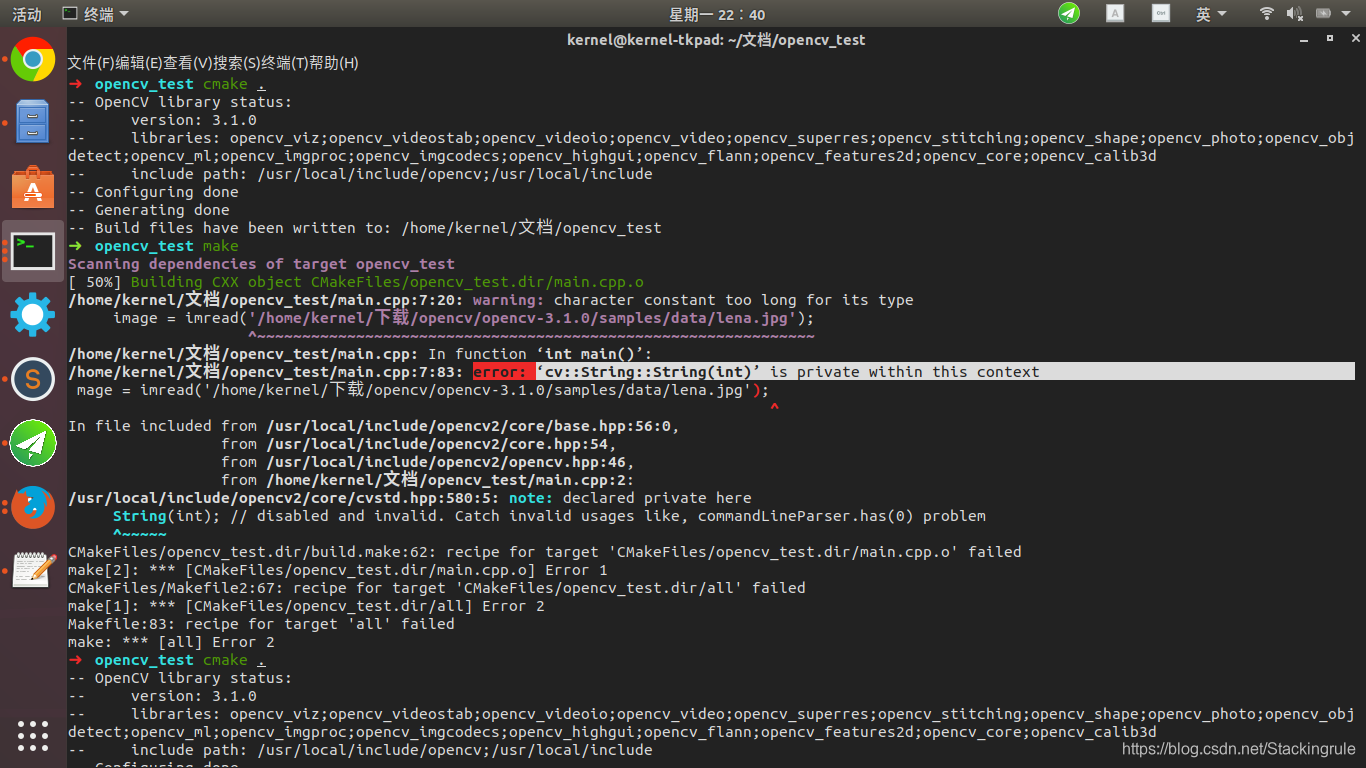This screenshot has width=1366, height=768.
Task: Click 'opencv.hpp:46' include line
Action: pos(428,462)
